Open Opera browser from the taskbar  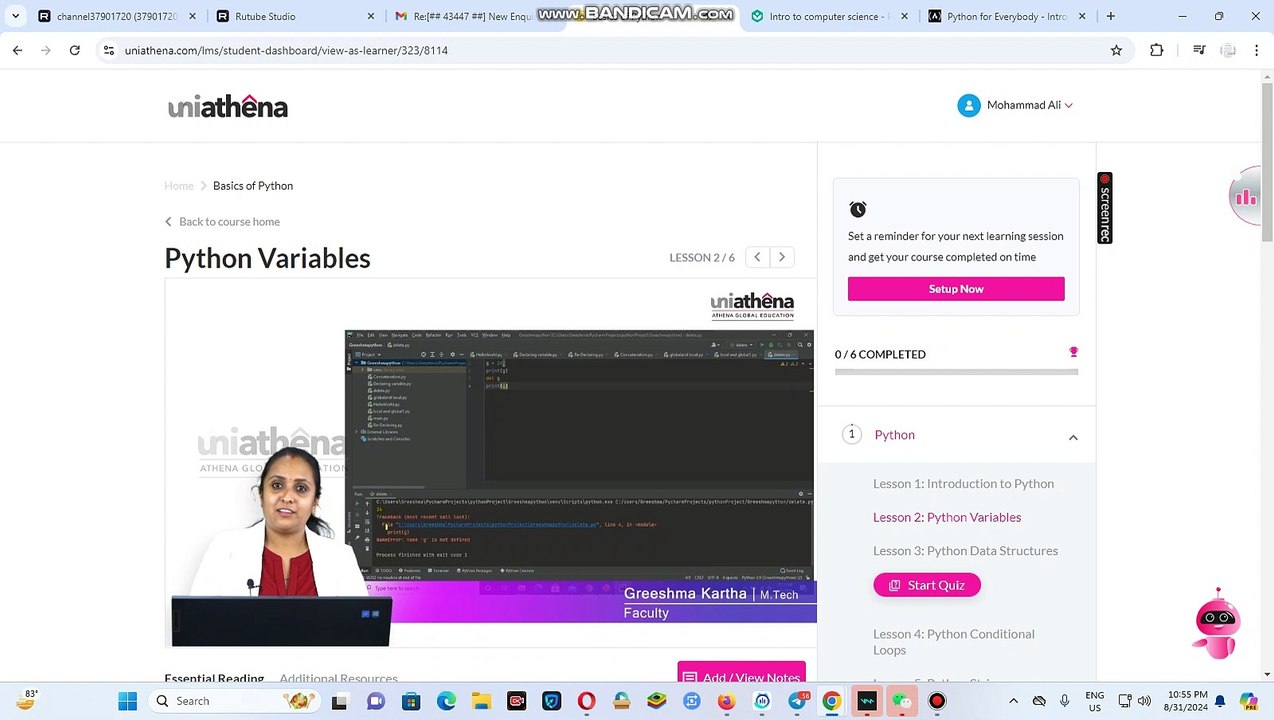tap(586, 701)
